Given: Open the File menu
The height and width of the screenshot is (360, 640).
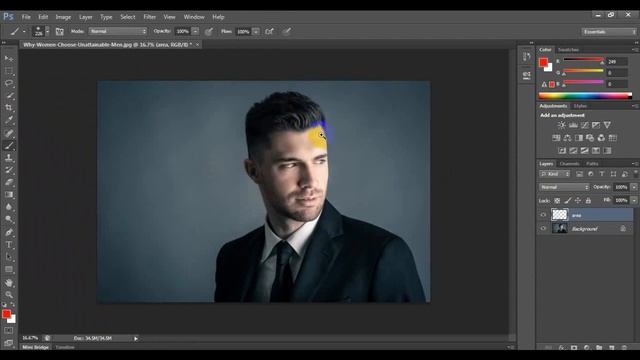Looking at the screenshot, I should pyautogui.click(x=26, y=17).
